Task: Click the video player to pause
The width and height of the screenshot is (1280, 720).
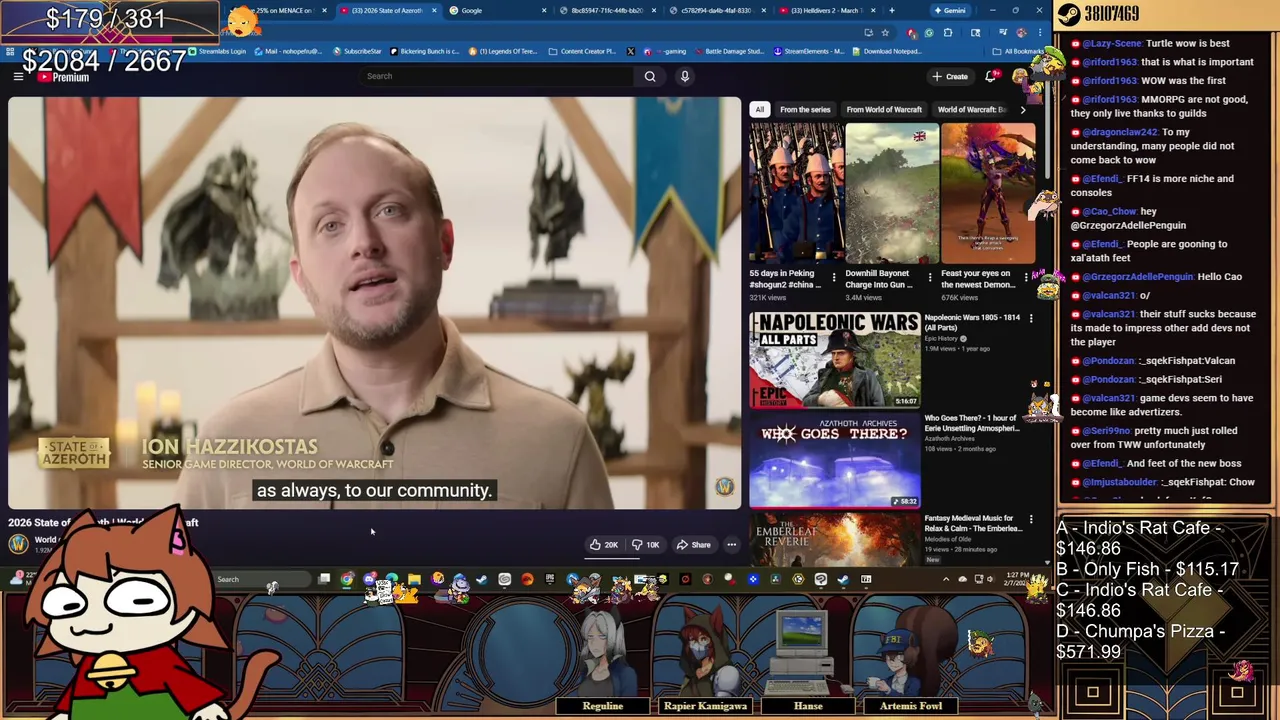Action: click(x=375, y=303)
